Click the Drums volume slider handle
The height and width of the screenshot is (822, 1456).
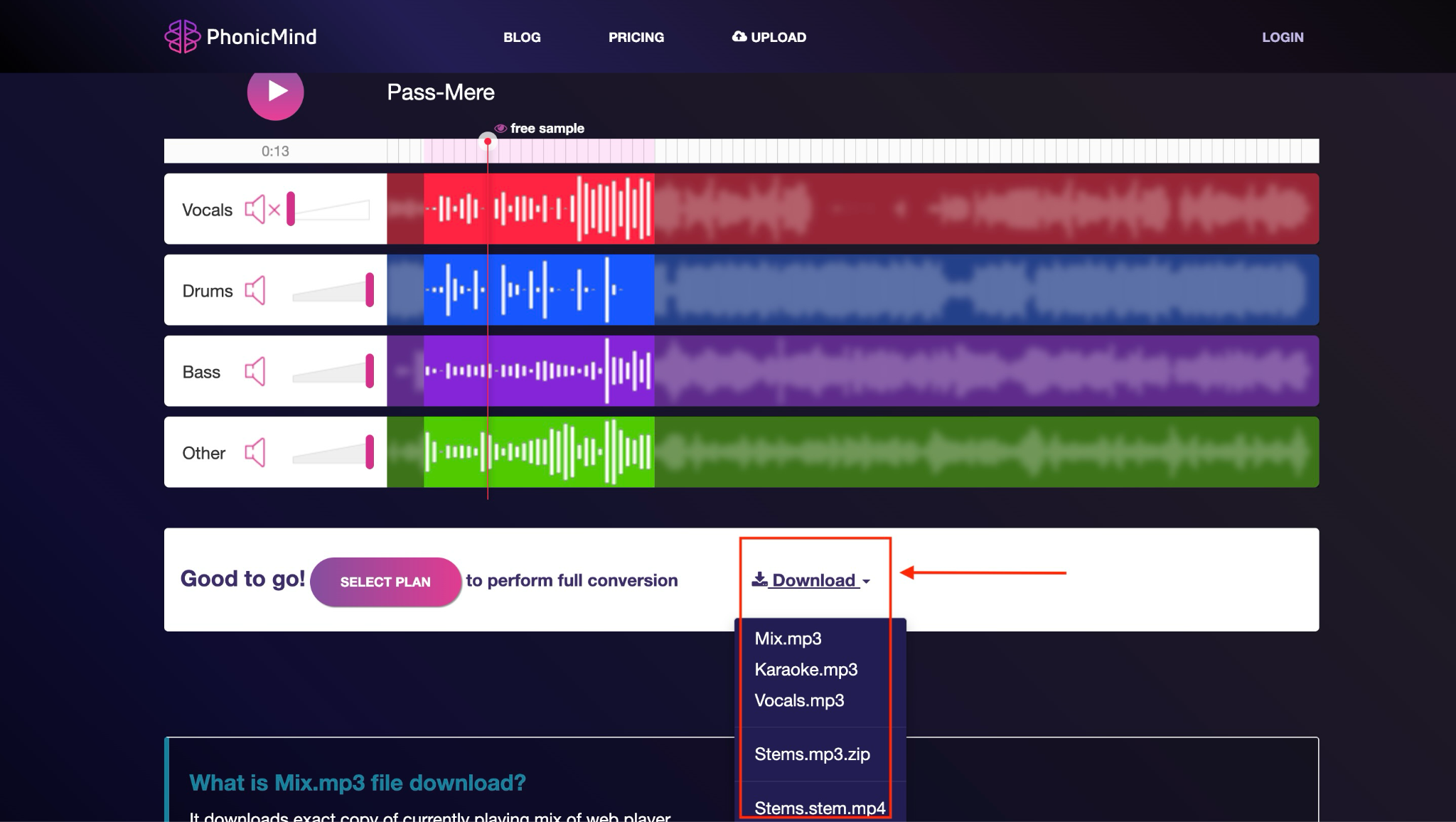click(370, 290)
